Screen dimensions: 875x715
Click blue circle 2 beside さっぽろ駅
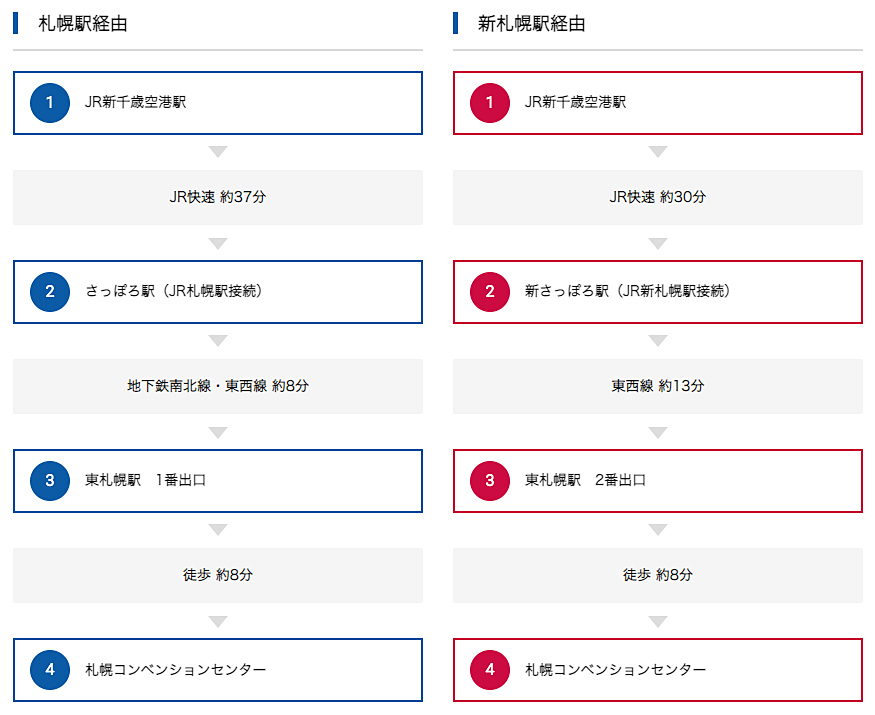pyautogui.click(x=50, y=291)
